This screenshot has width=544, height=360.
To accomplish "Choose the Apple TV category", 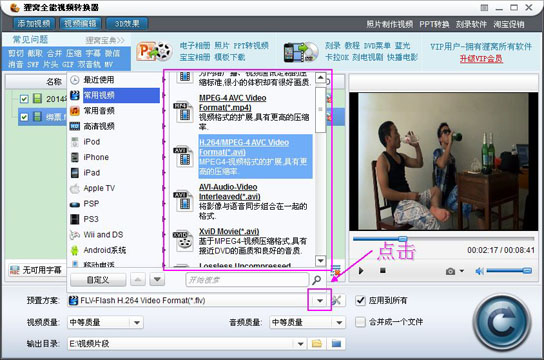I will [114, 188].
